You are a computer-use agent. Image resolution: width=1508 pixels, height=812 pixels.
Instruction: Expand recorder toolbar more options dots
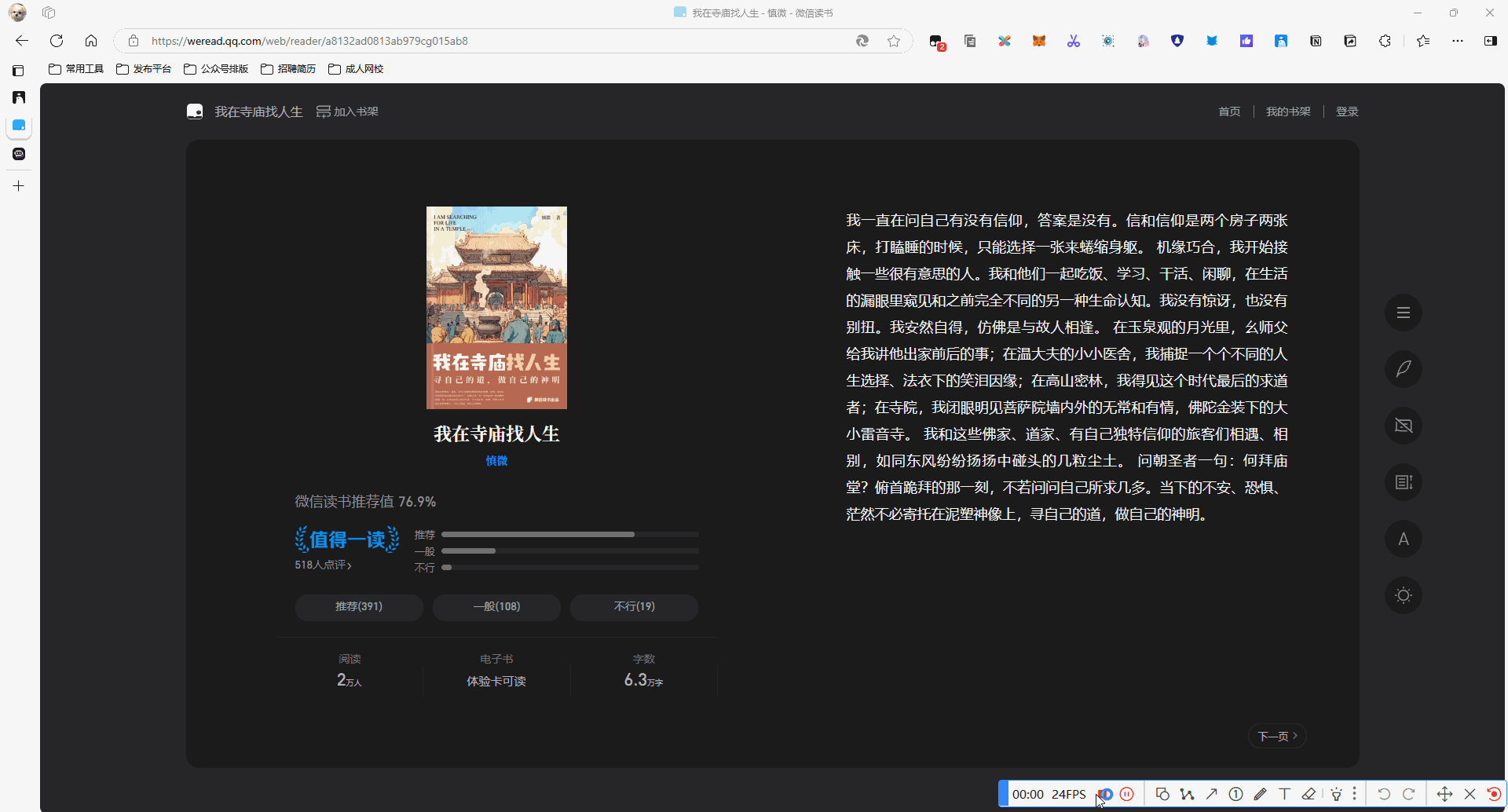[1355, 794]
